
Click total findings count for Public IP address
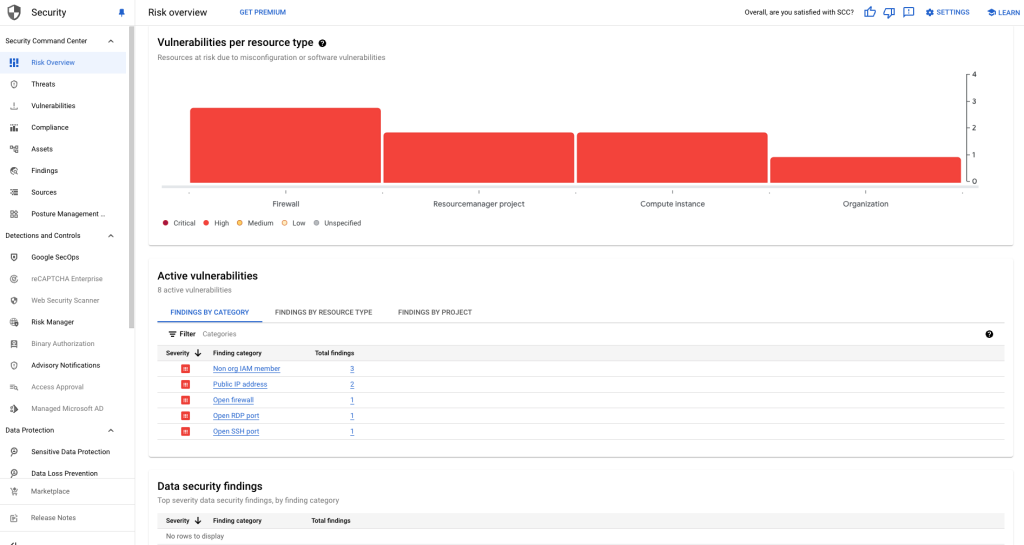click(x=352, y=384)
